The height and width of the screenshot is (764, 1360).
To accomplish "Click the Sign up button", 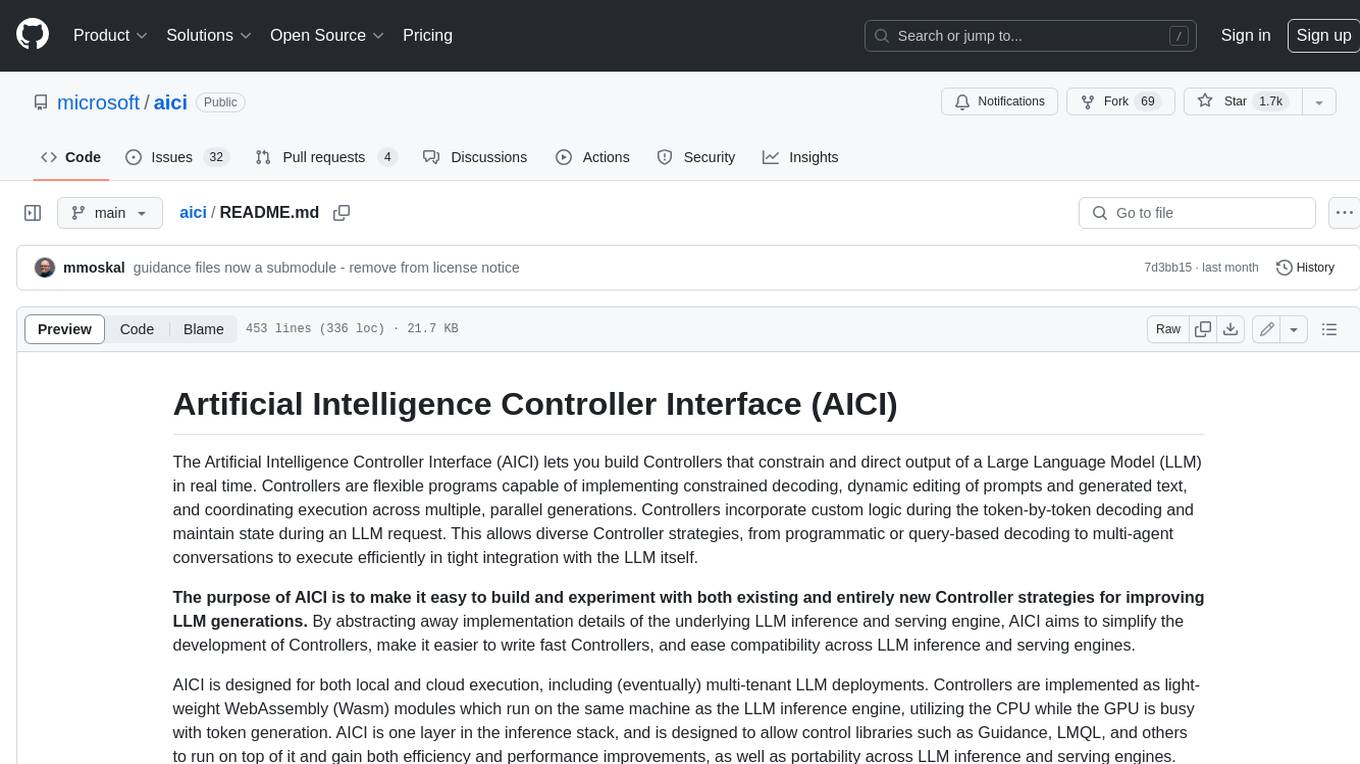I will [1323, 35].
